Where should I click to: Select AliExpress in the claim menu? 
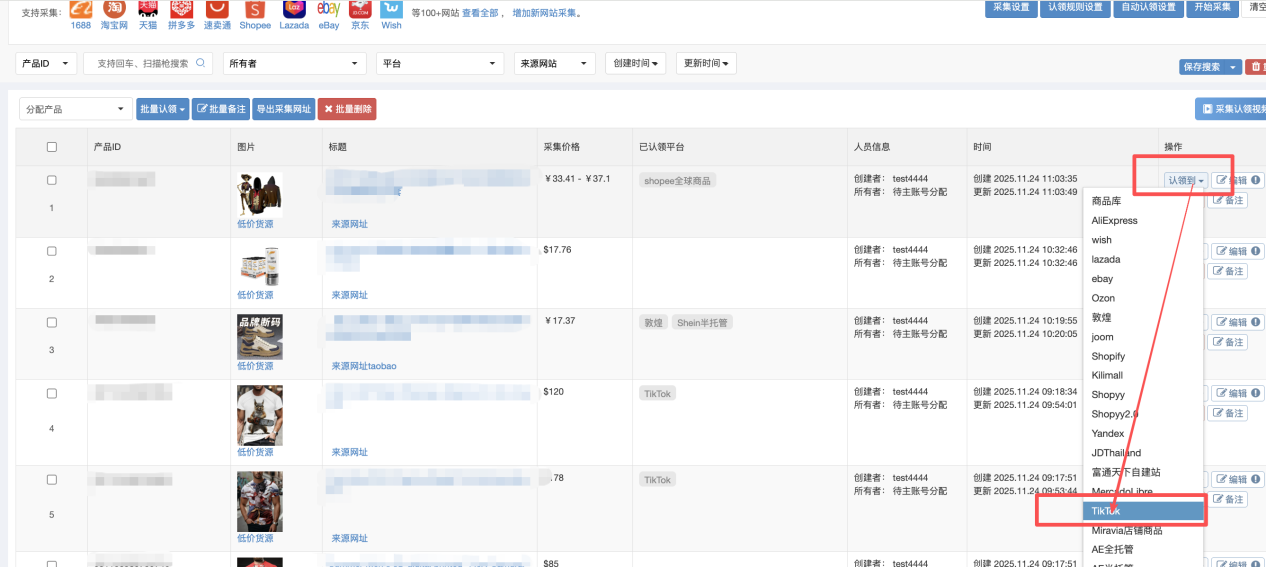point(1114,220)
